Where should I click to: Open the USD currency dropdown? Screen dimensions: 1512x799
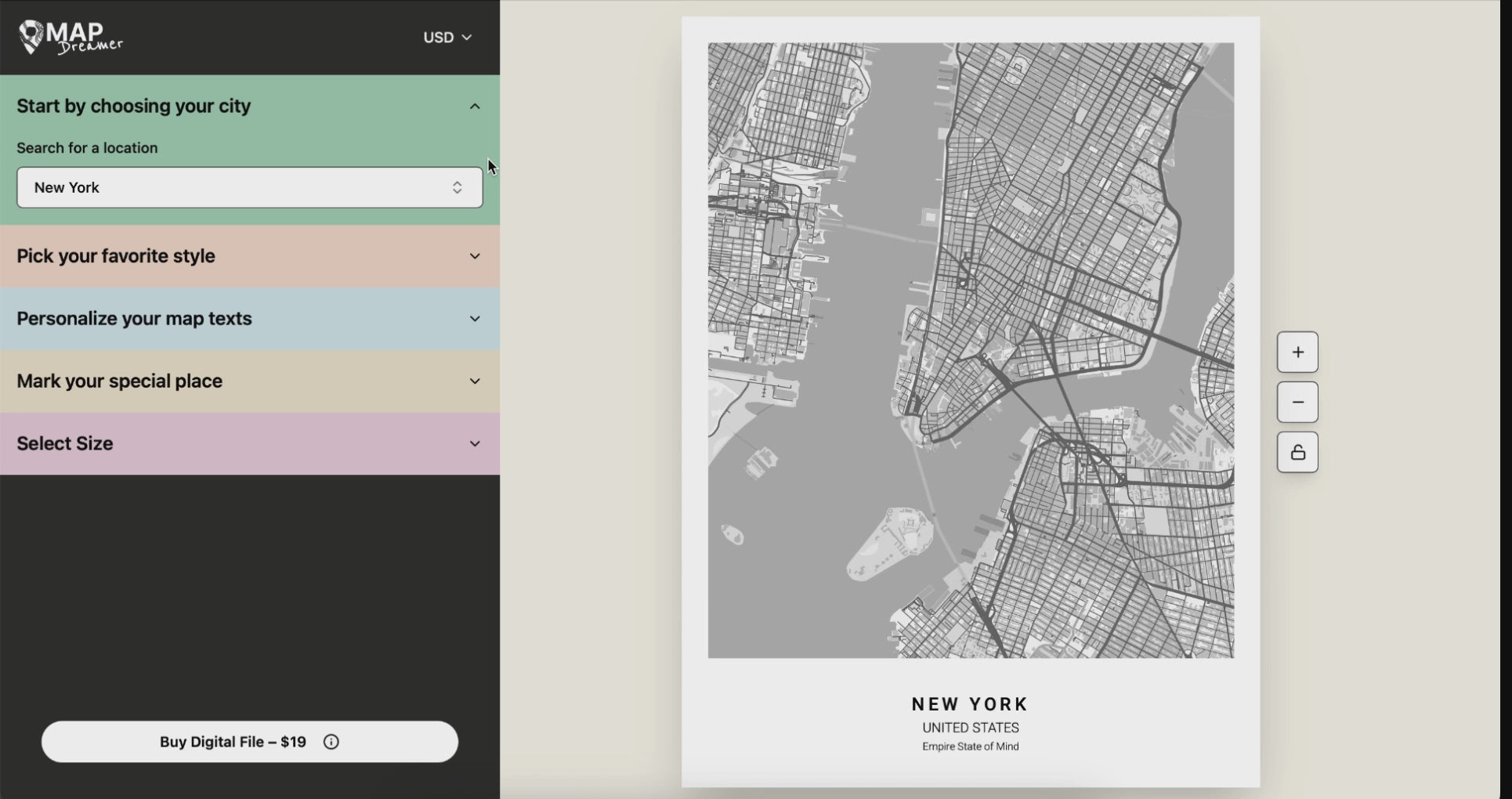[x=447, y=38]
